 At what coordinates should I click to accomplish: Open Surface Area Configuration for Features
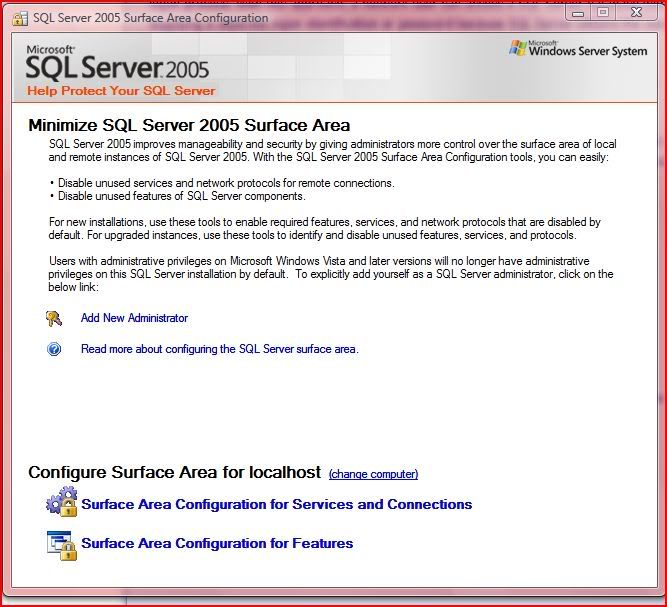[x=217, y=544]
